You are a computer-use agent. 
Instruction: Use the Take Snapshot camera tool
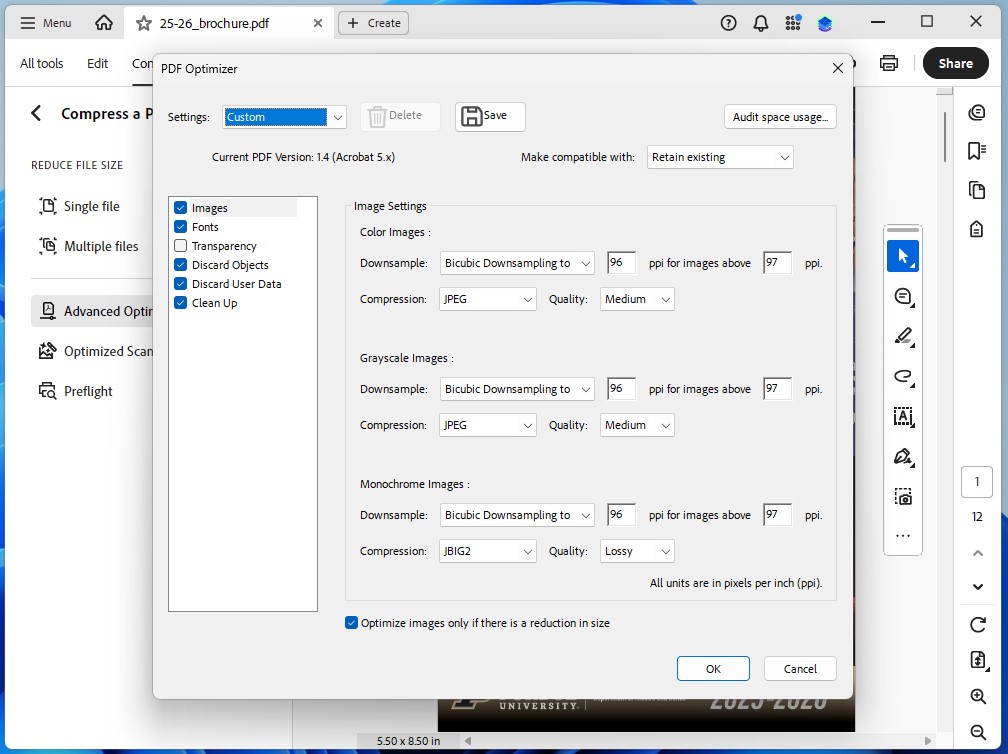[903, 496]
